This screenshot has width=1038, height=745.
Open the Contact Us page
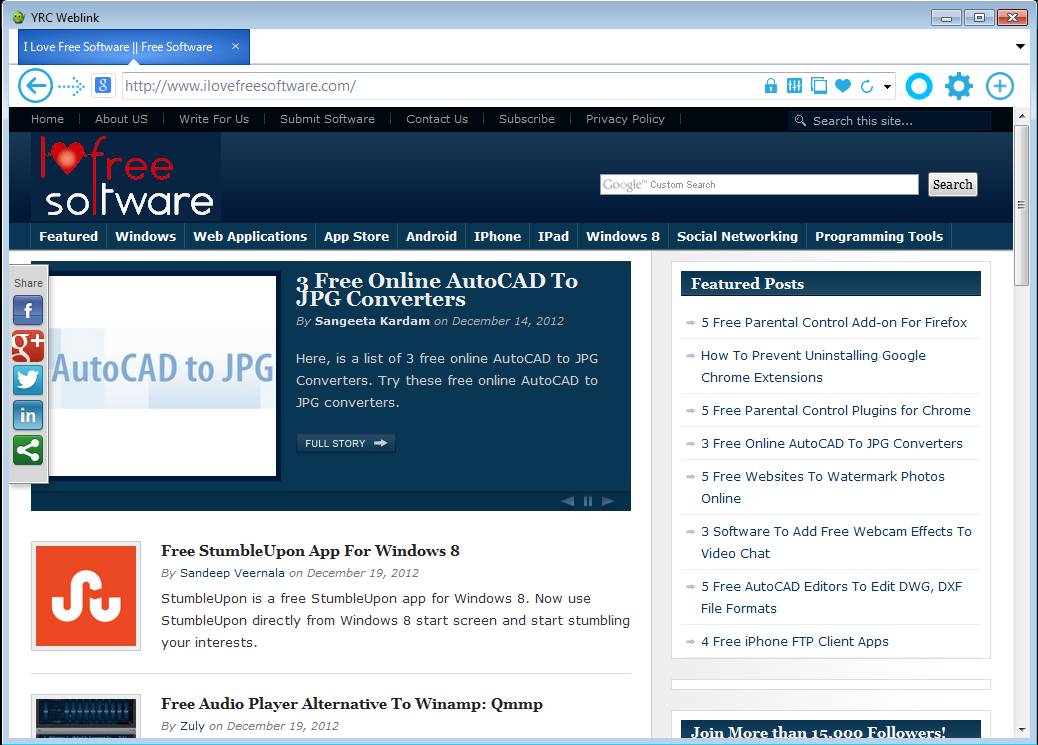coord(437,119)
